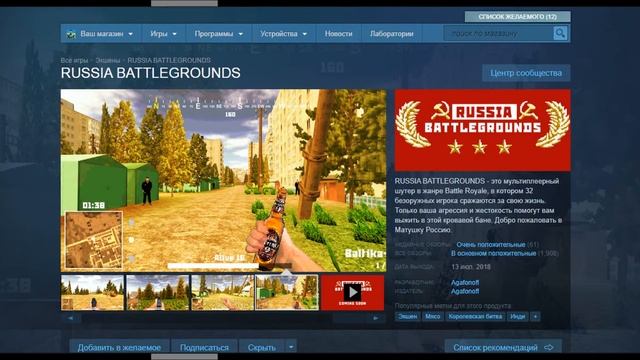The width and height of the screenshot is (640, 360).
Task: Select second screenshot thumbnail with trees
Action: [158, 293]
